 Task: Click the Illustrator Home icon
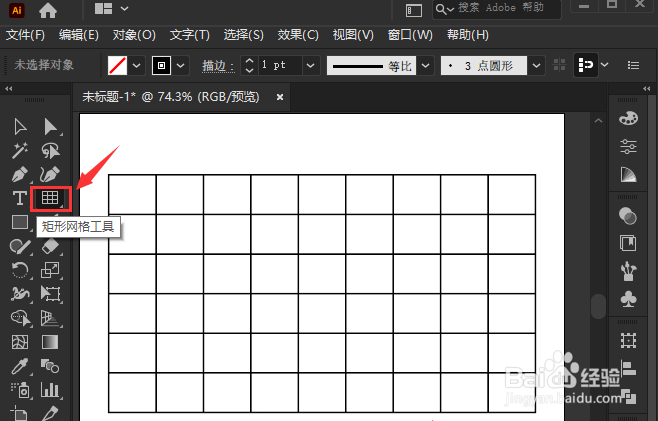click(x=48, y=10)
